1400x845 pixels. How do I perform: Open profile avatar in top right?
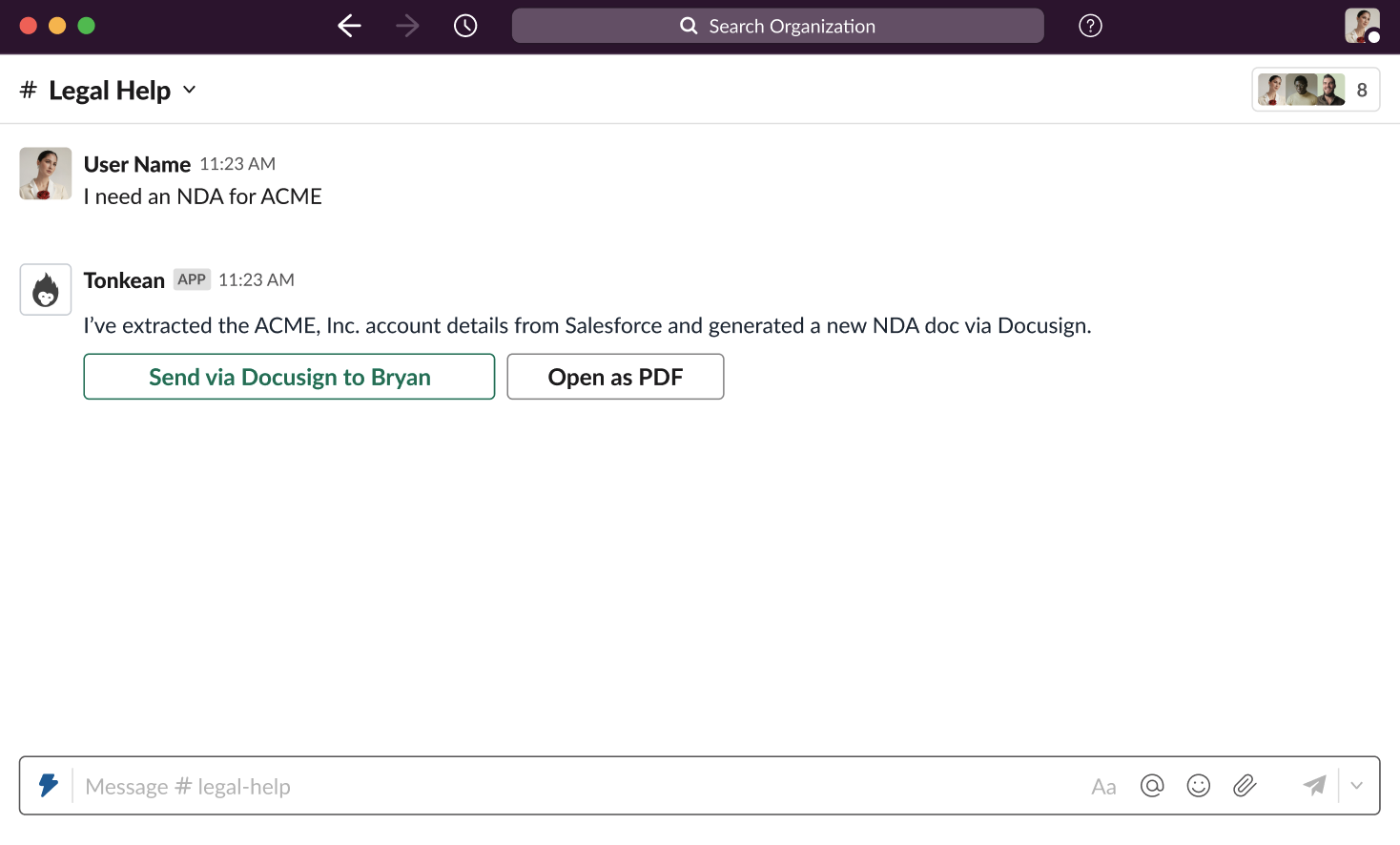[1362, 26]
